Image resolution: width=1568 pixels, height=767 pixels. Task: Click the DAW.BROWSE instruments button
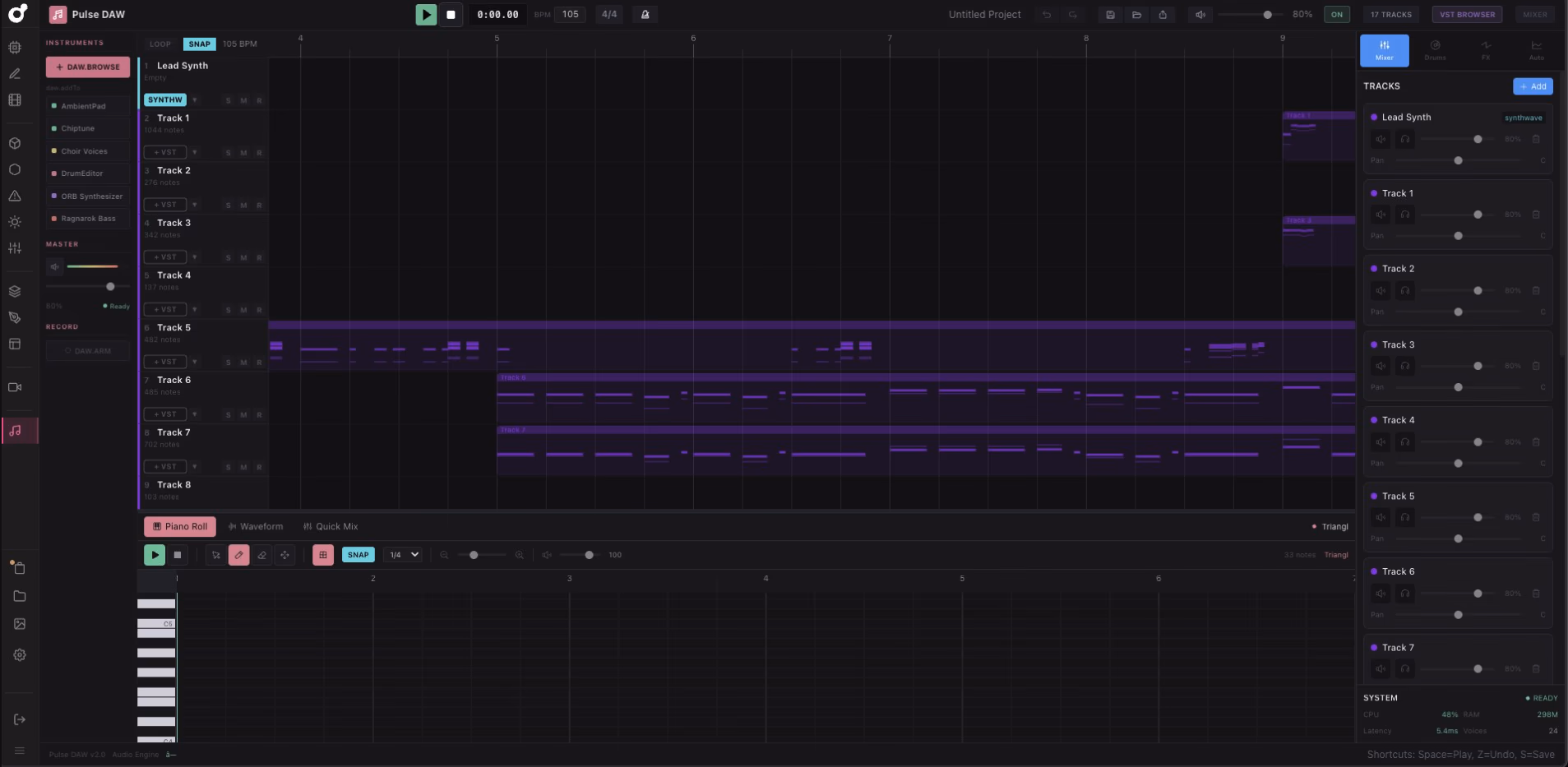[88, 67]
